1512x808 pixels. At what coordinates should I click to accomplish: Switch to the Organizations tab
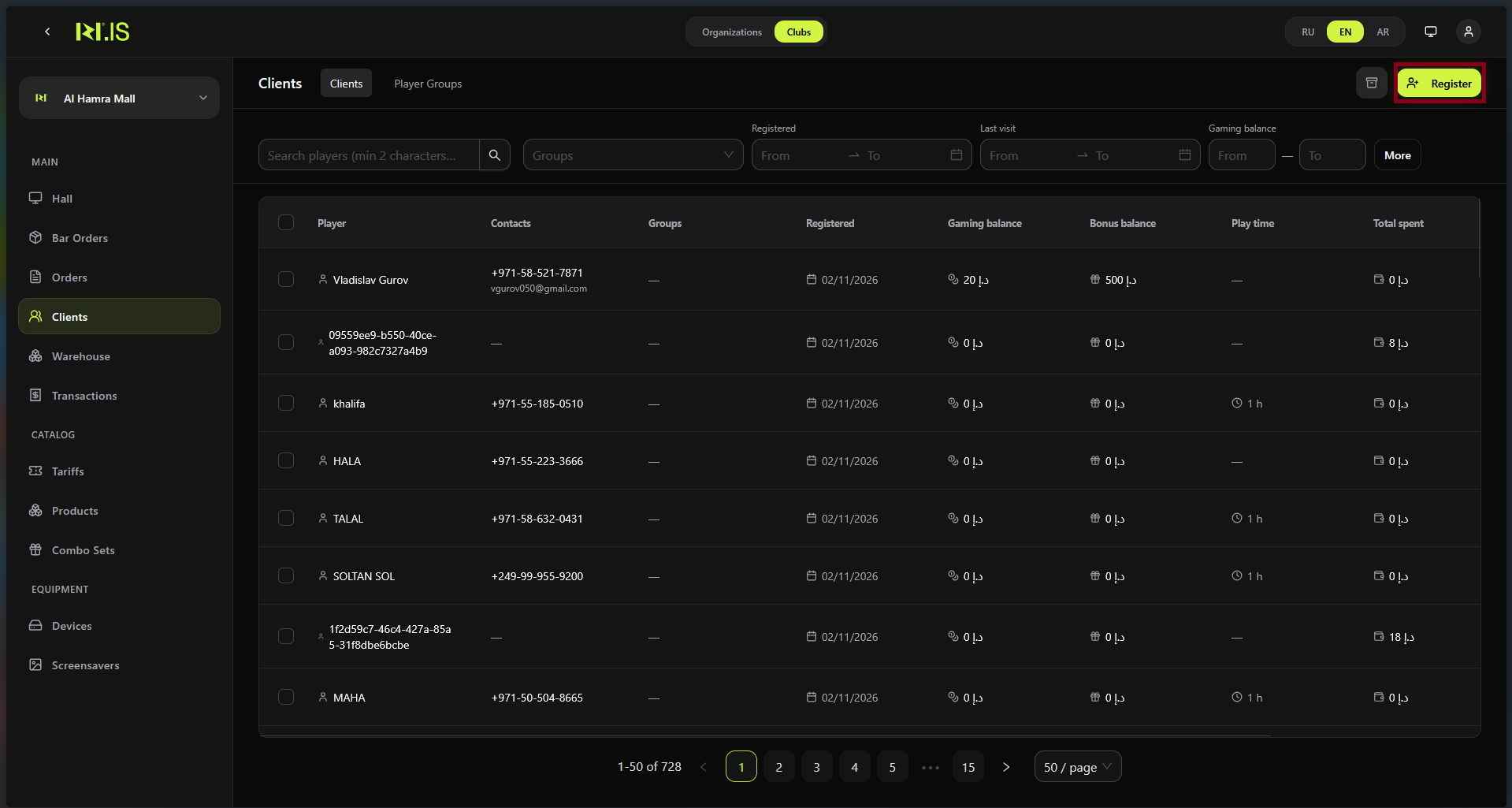point(731,32)
